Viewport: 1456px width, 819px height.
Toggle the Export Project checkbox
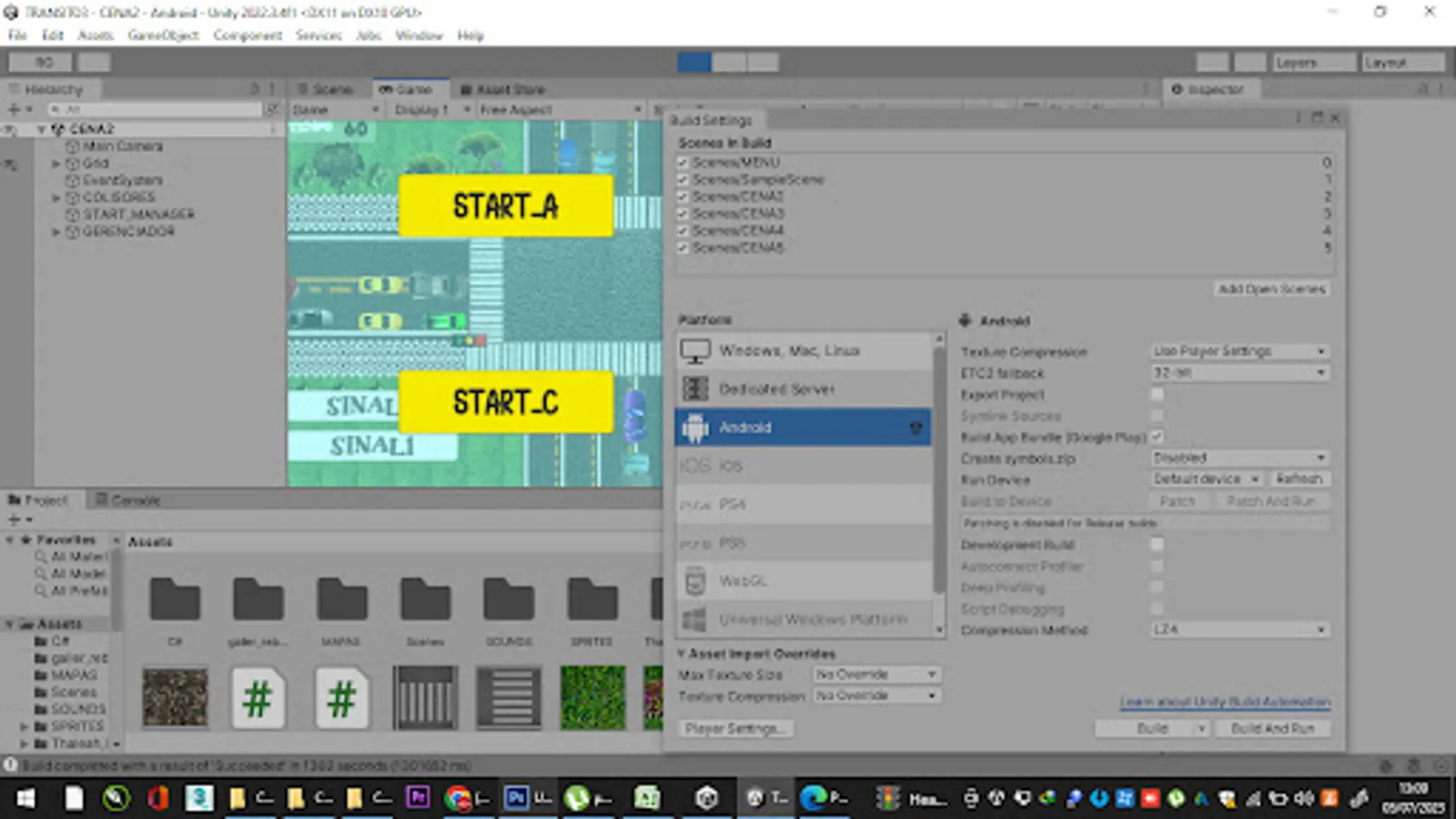[x=1157, y=394]
